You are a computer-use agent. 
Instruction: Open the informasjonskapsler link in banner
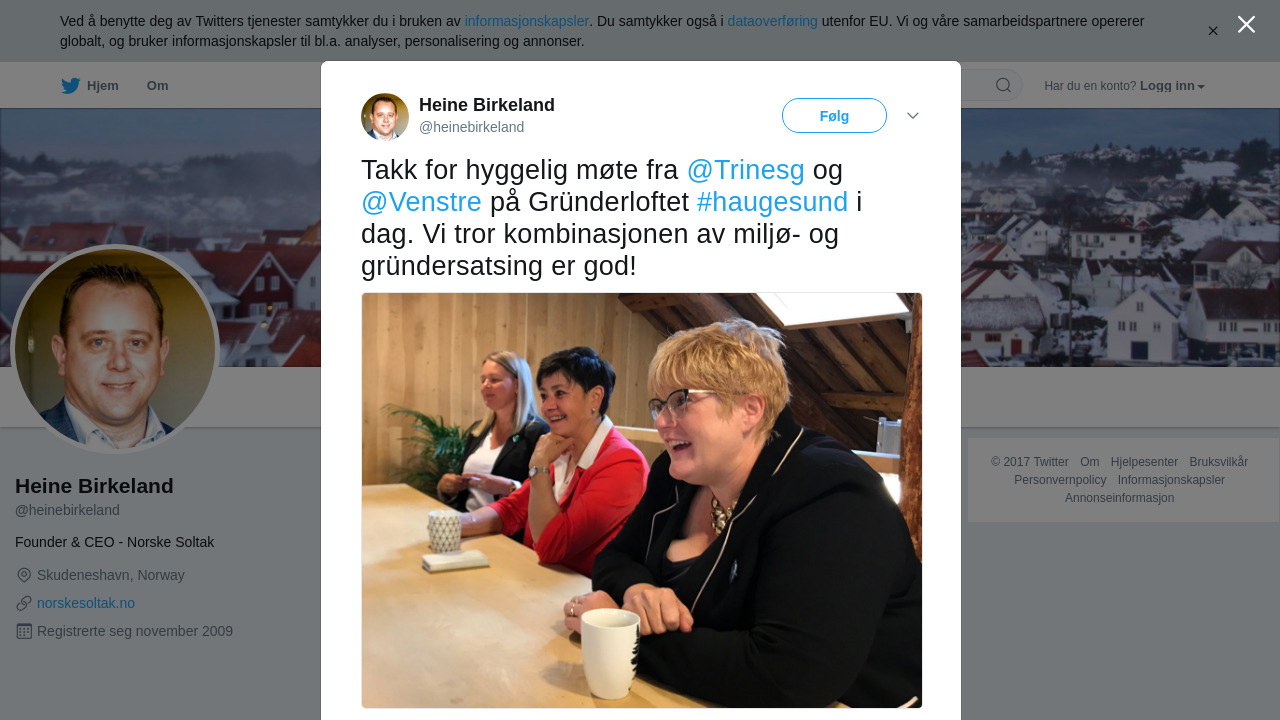[x=526, y=21]
